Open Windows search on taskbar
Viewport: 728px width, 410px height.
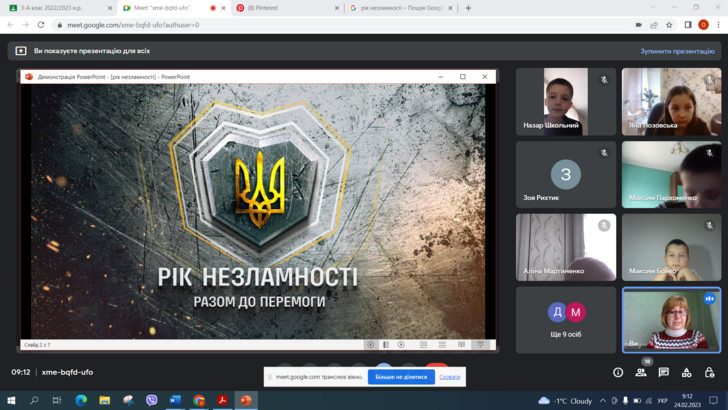[x=34, y=400]
